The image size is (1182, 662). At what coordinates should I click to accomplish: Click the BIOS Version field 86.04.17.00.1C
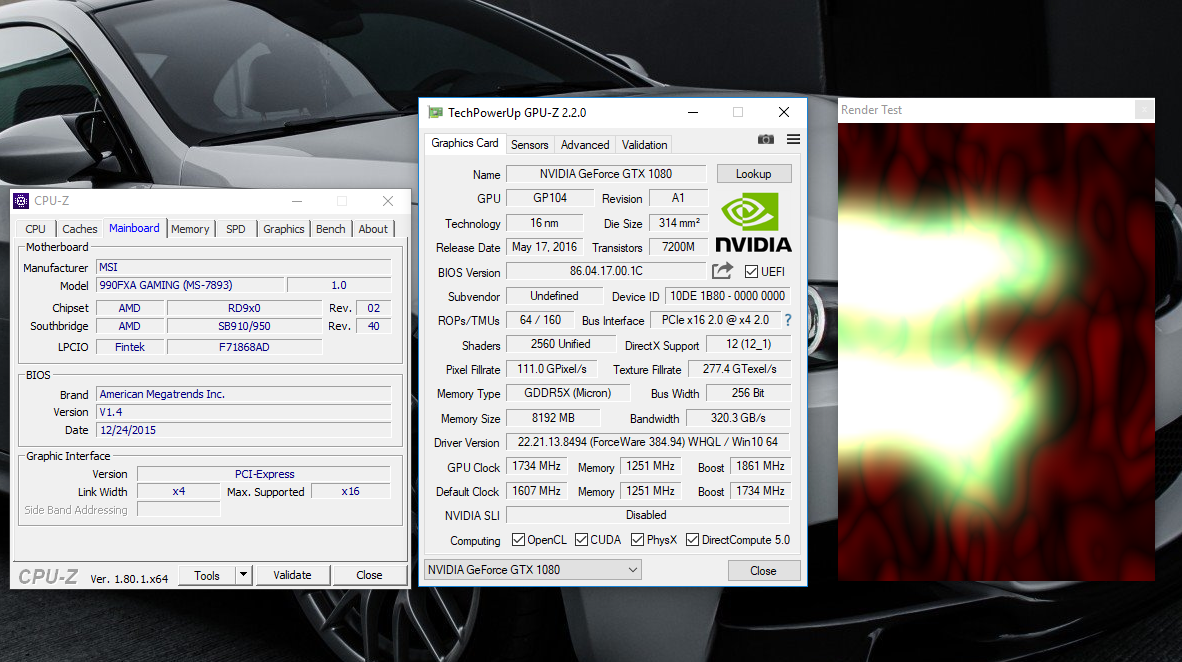pyautogui.click(x=606, y=271)
